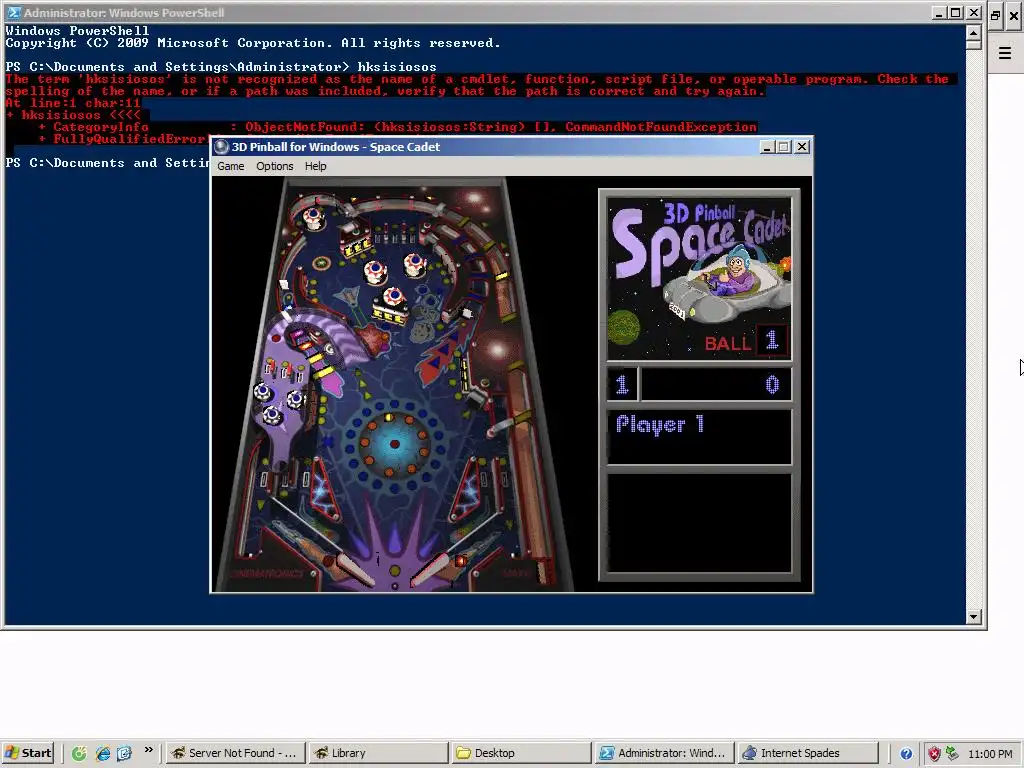Click the Player 1 label
This screenshot has height=768, width=1024.
coord(660,424)
